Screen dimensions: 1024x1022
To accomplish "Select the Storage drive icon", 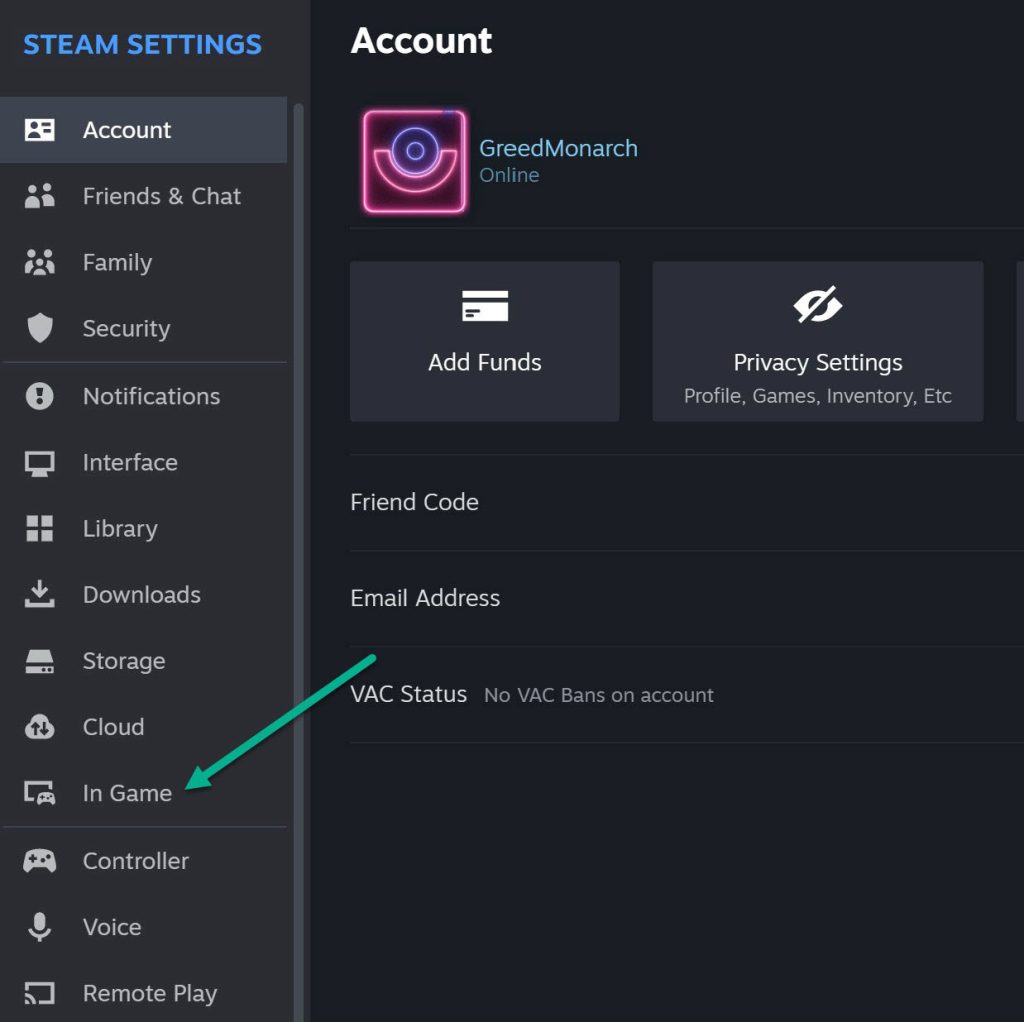I will point(40,660).
